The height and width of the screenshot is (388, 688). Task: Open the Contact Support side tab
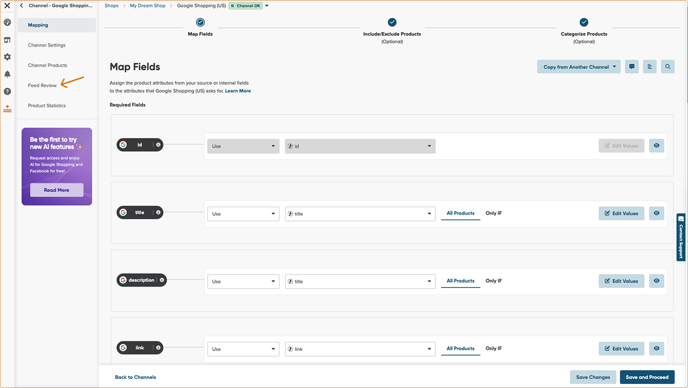tap(681, 237)
